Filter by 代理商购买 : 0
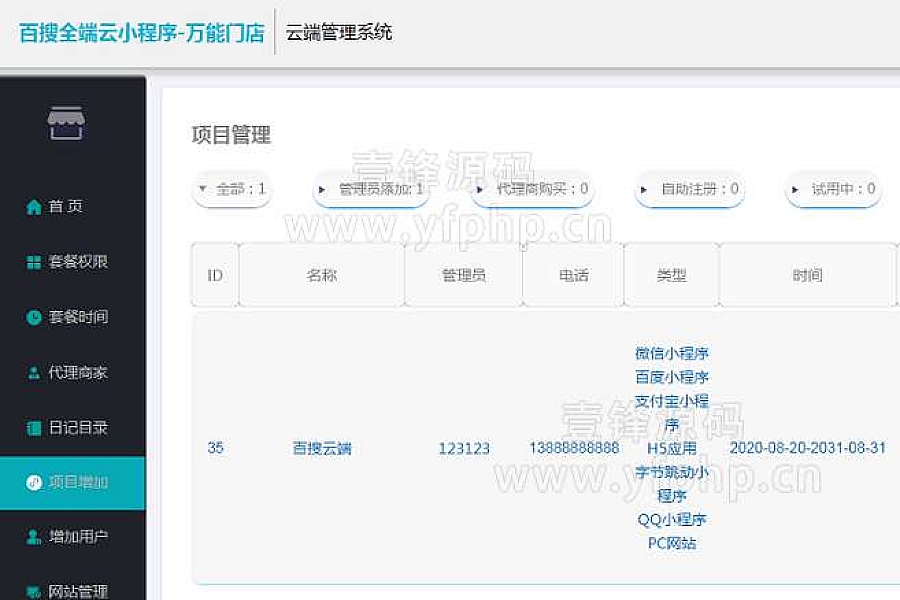The height and width of the screenshot is (600, 900). click(532, 189)
